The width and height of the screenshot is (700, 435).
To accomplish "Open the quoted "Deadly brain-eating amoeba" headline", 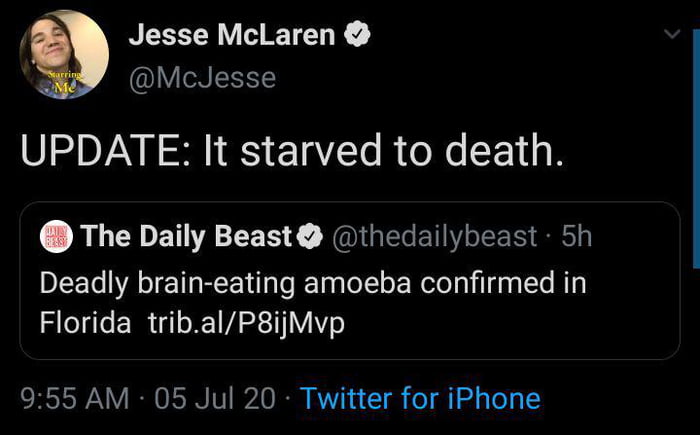I will point(312,282).
